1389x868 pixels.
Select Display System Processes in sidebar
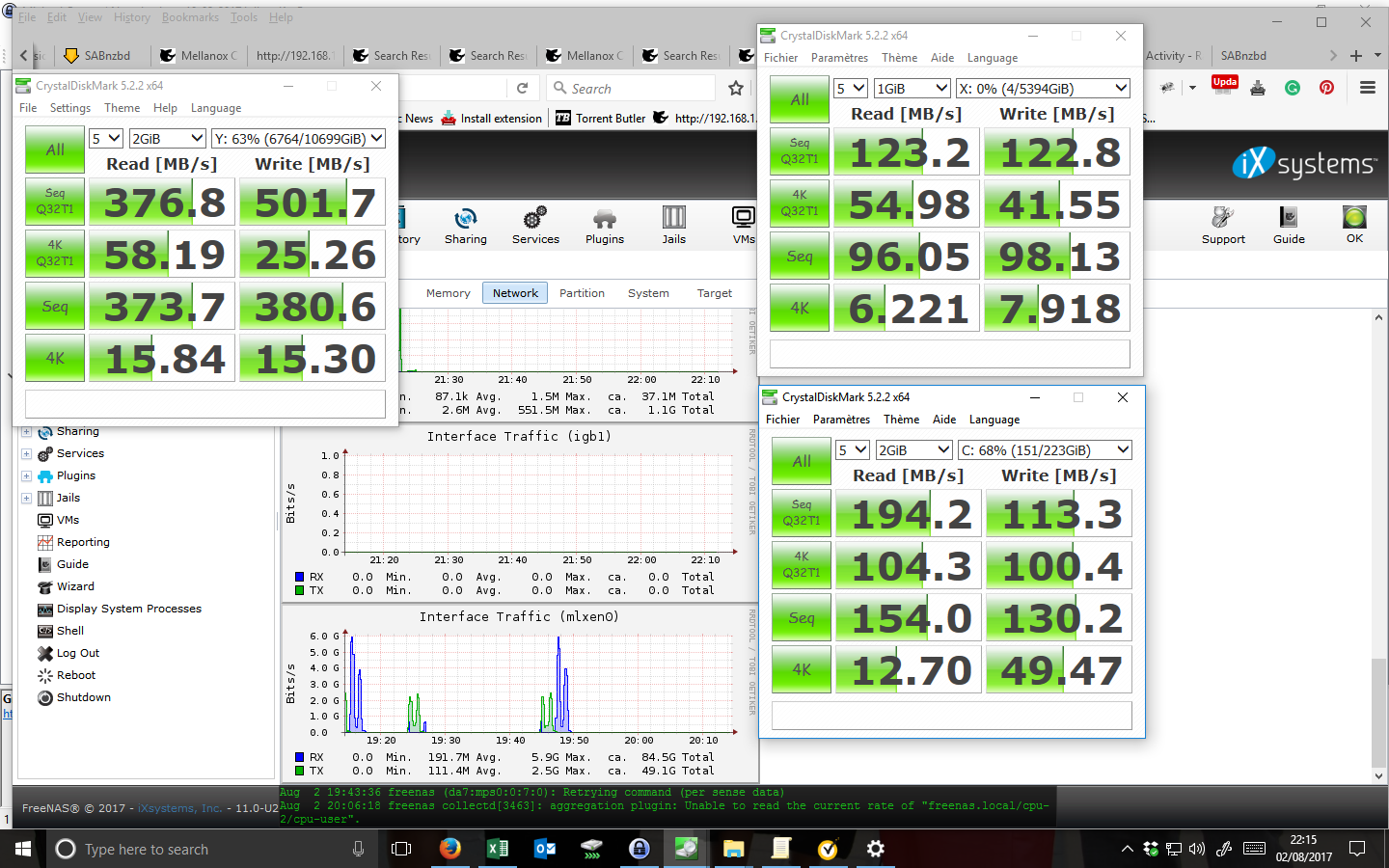[x=128, y=609]
